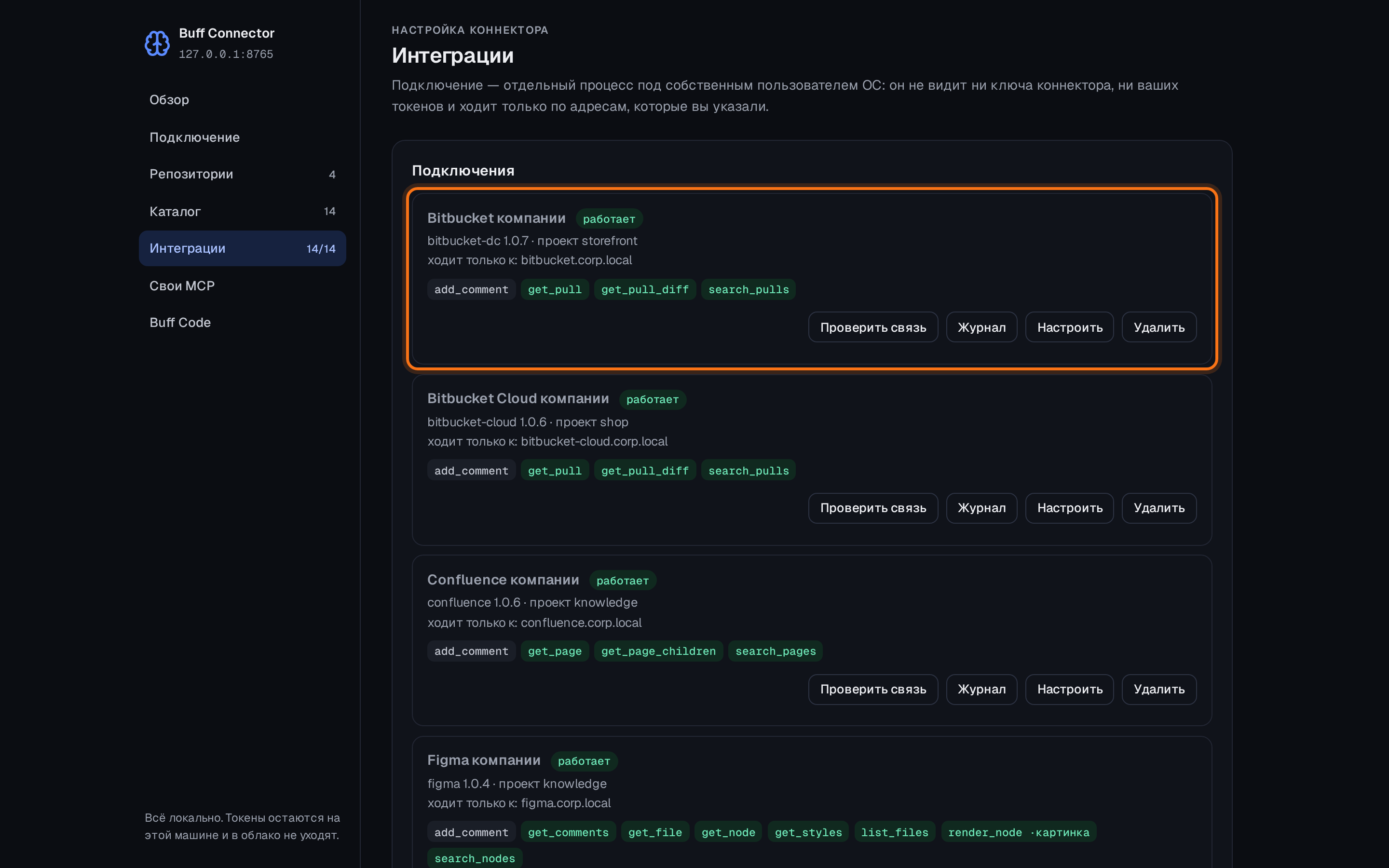This screenshot has width=1389, height=868.
Task: Open Журнал for Bitbucket компании
Action: pyautogui.click(x=981, y=327)
